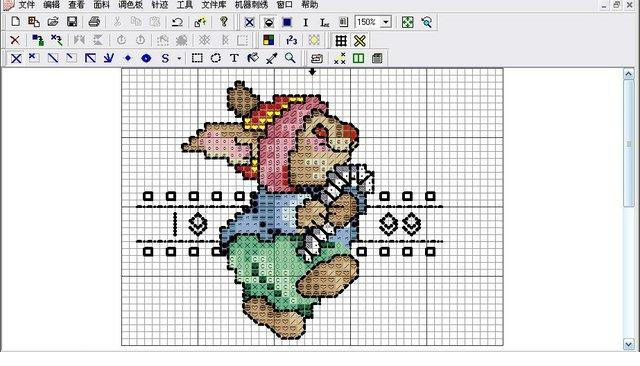Select the French knot dot tool
This screenshot has width=640, height=366.
[x=128, y=58]
